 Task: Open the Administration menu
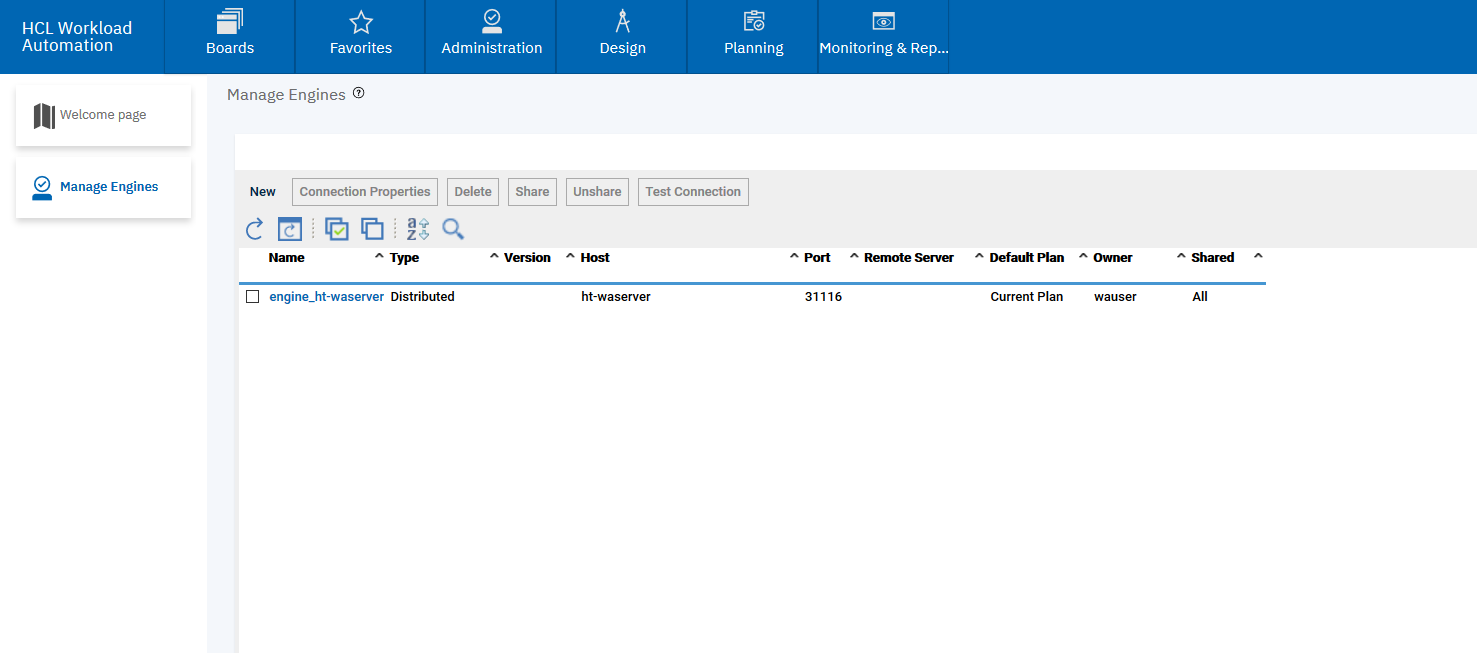tap(491, 36)
